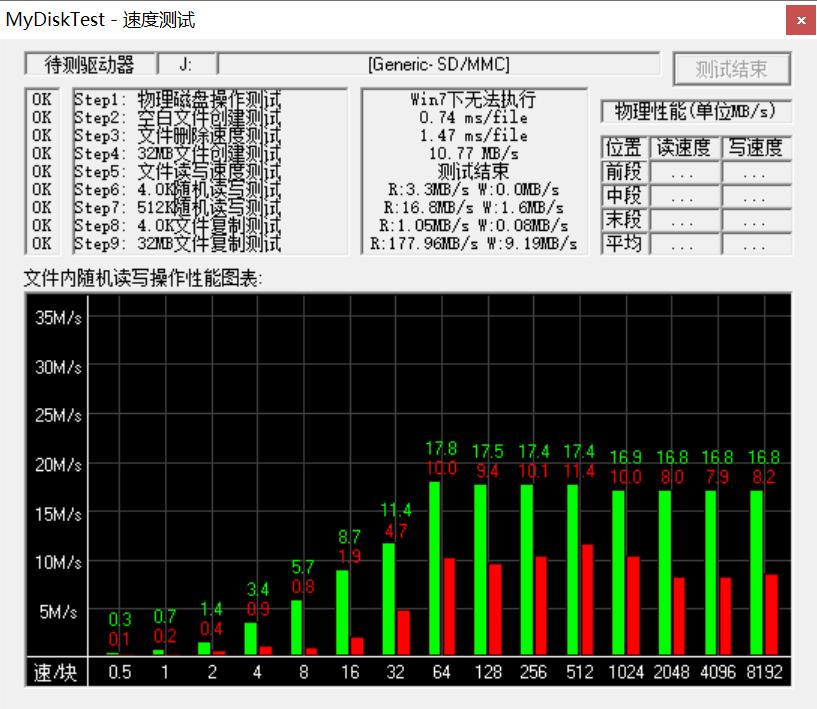Select the Generic- SD/MMC device name field

pos(439,65)
